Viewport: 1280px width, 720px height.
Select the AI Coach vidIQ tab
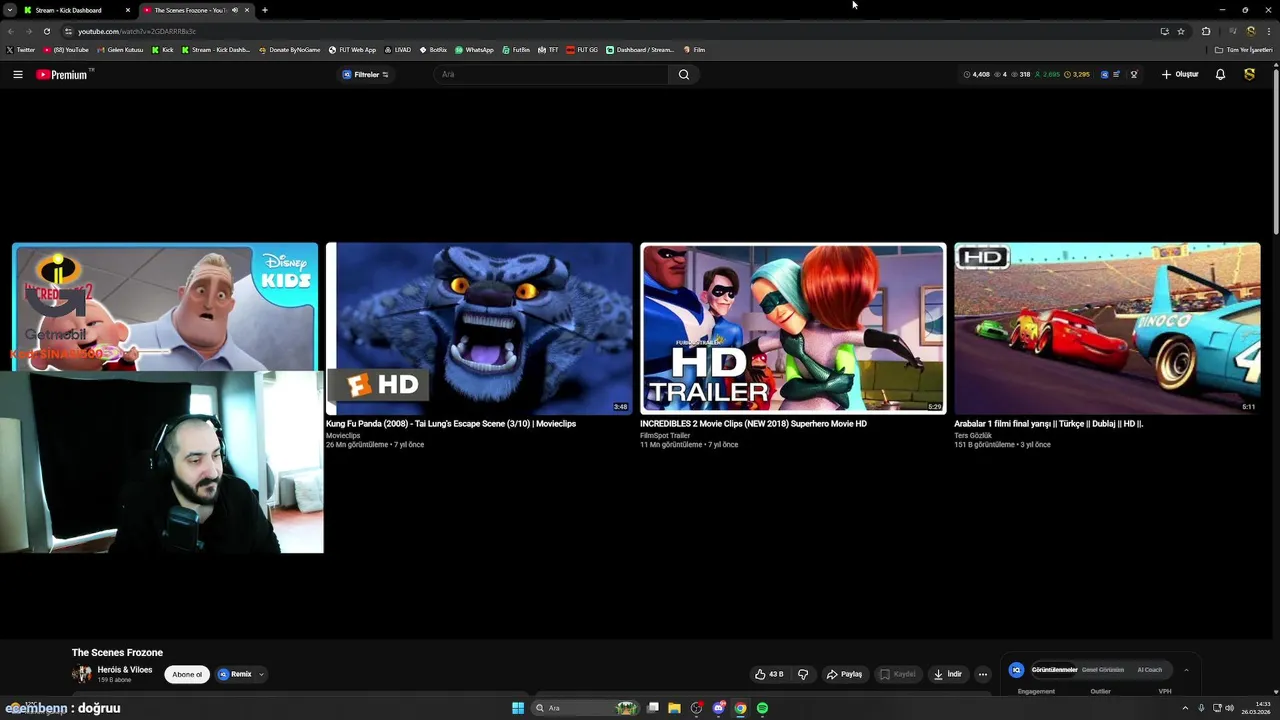coord(1149,670)
